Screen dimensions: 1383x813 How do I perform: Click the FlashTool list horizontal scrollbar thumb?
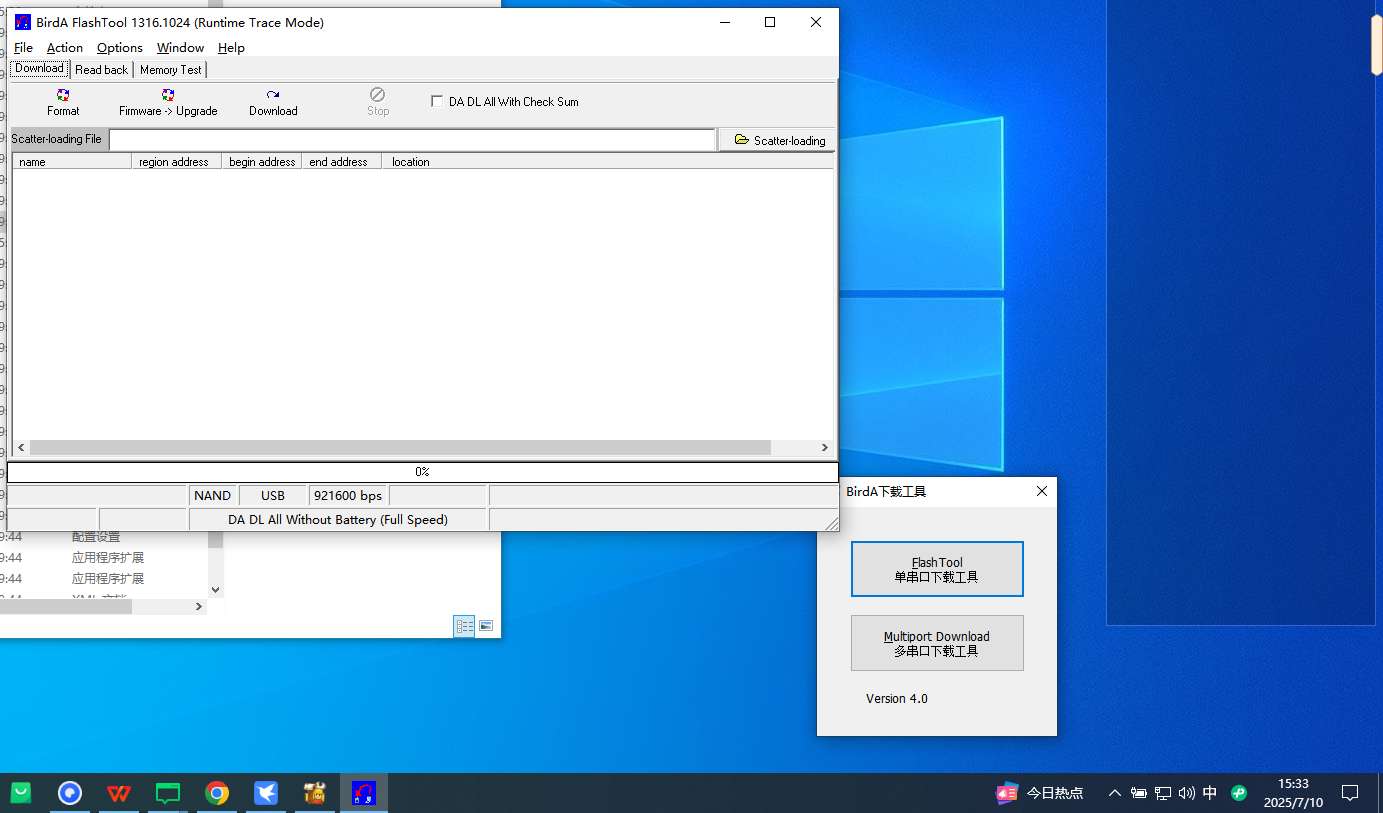tap(401, 448)
